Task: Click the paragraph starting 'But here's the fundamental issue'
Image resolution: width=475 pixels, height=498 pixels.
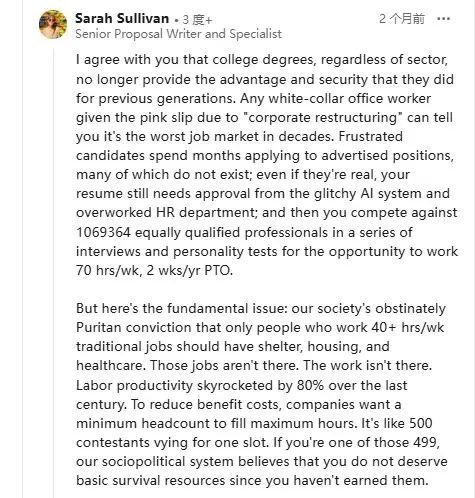Action: 262,394
